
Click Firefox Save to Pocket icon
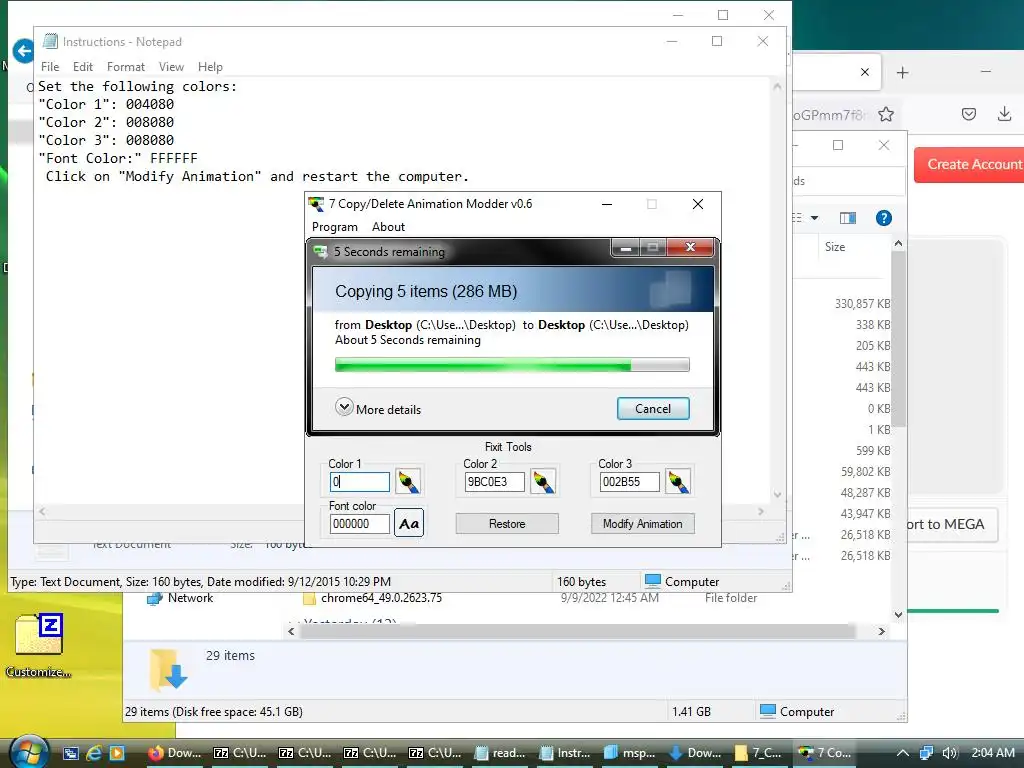pyautogui.click(x=969, y=115)
